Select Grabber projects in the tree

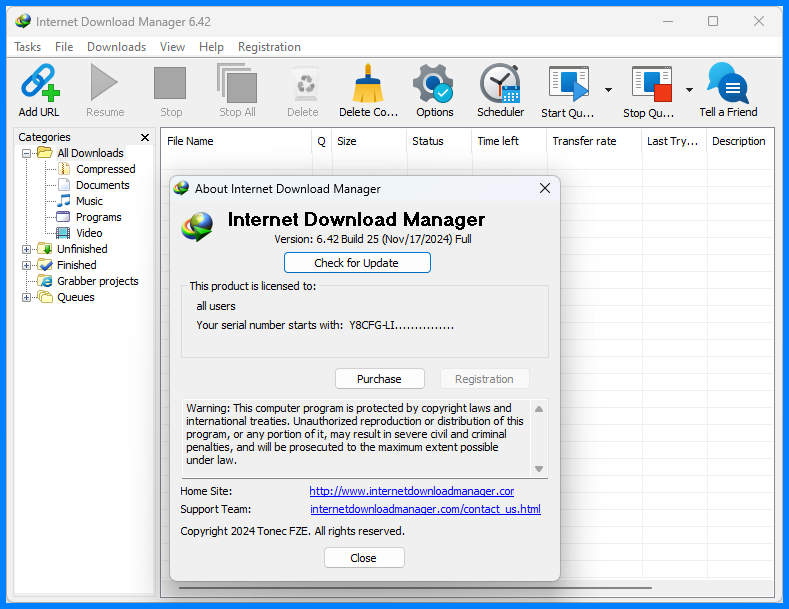(98, 281)
